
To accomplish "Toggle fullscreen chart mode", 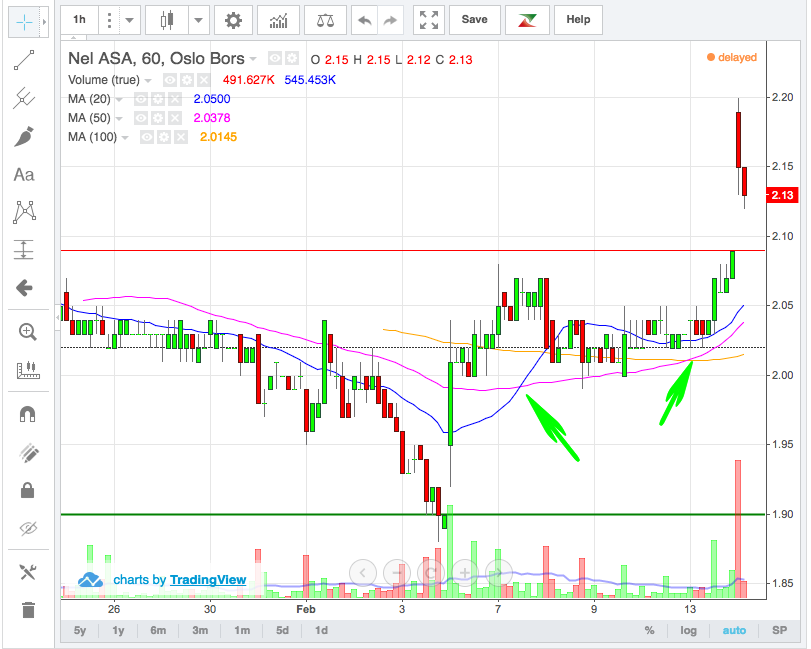I will click(x=429, y=20).
